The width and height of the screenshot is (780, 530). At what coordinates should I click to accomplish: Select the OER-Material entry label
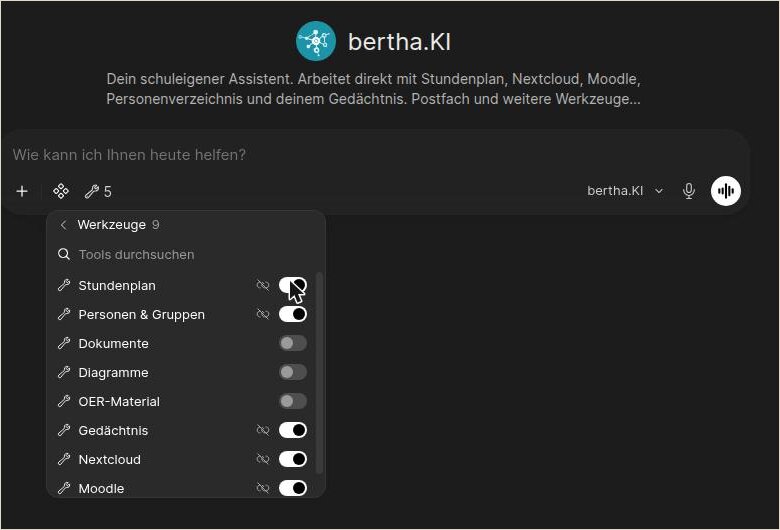(x=119, y=402)
